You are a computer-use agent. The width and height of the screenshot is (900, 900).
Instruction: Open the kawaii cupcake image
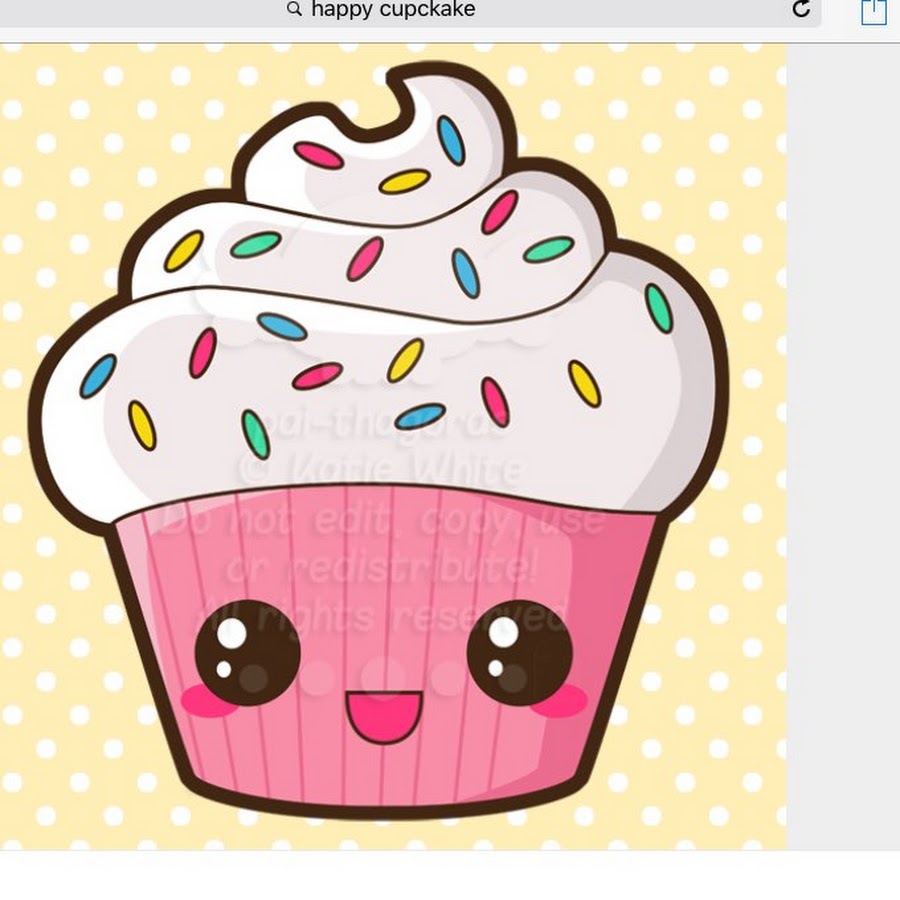393,447
